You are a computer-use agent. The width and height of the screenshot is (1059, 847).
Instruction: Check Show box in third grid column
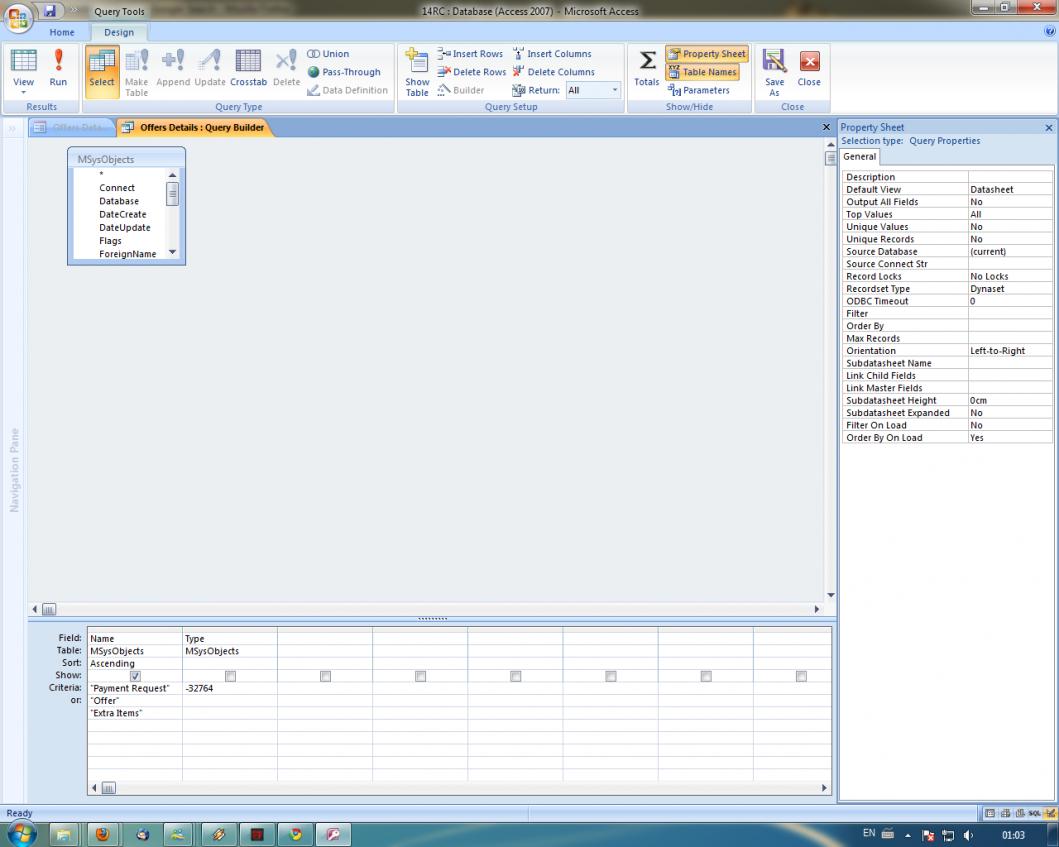pos(326,676)
